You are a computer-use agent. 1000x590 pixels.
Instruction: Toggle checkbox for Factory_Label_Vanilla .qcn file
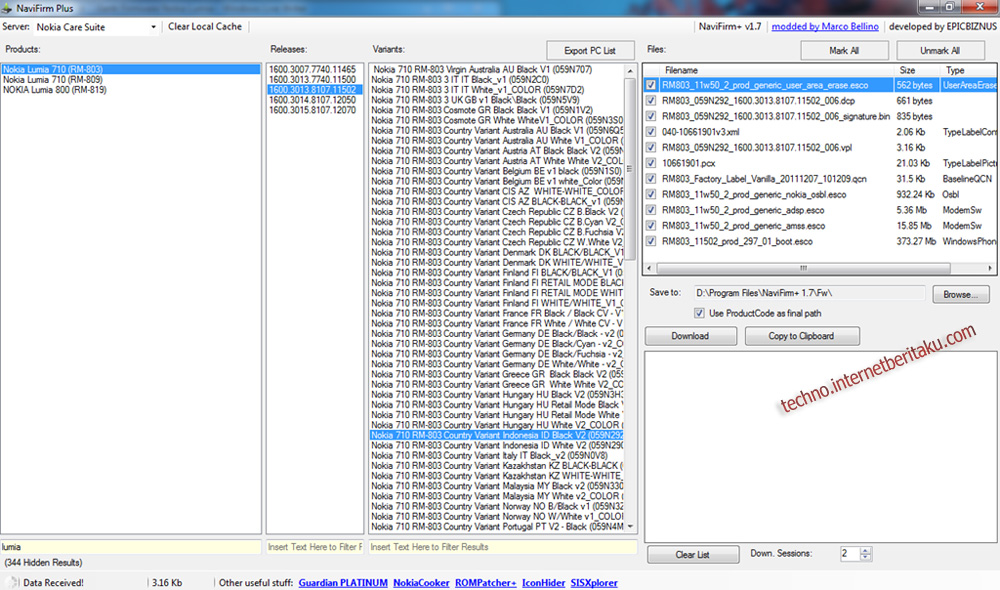(651, 179)
